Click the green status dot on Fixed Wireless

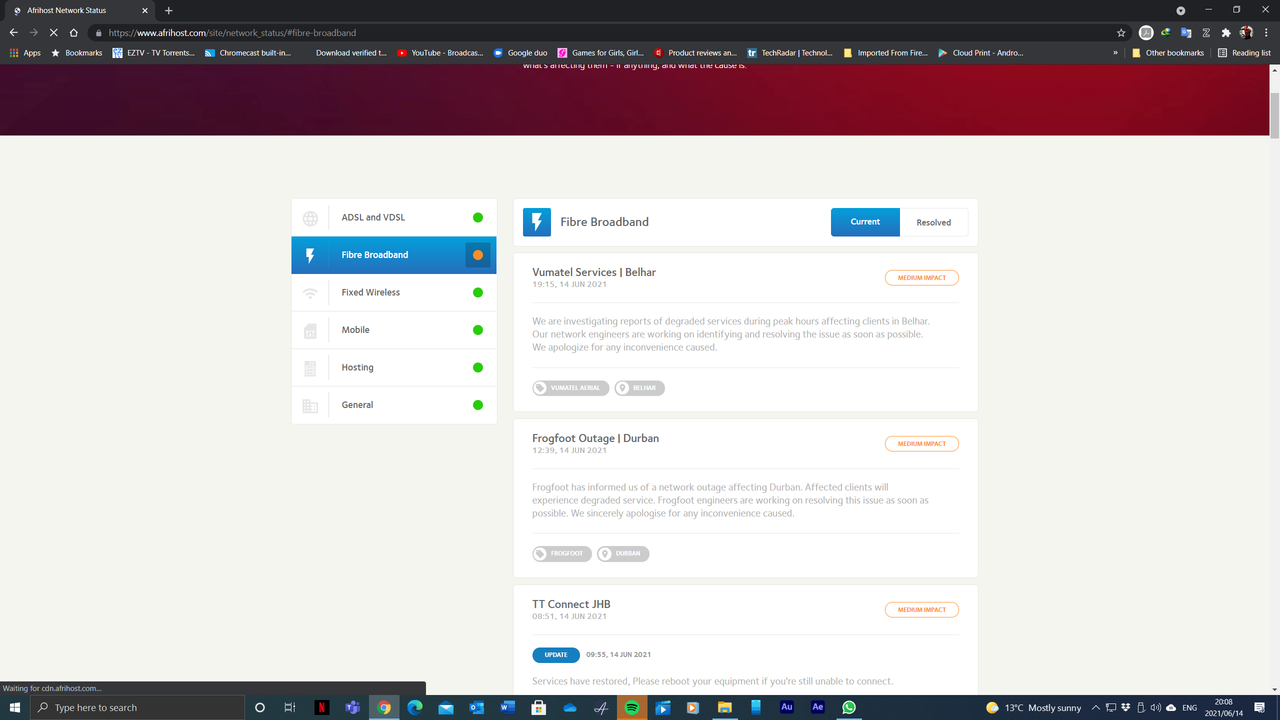(x=478, y=293)
